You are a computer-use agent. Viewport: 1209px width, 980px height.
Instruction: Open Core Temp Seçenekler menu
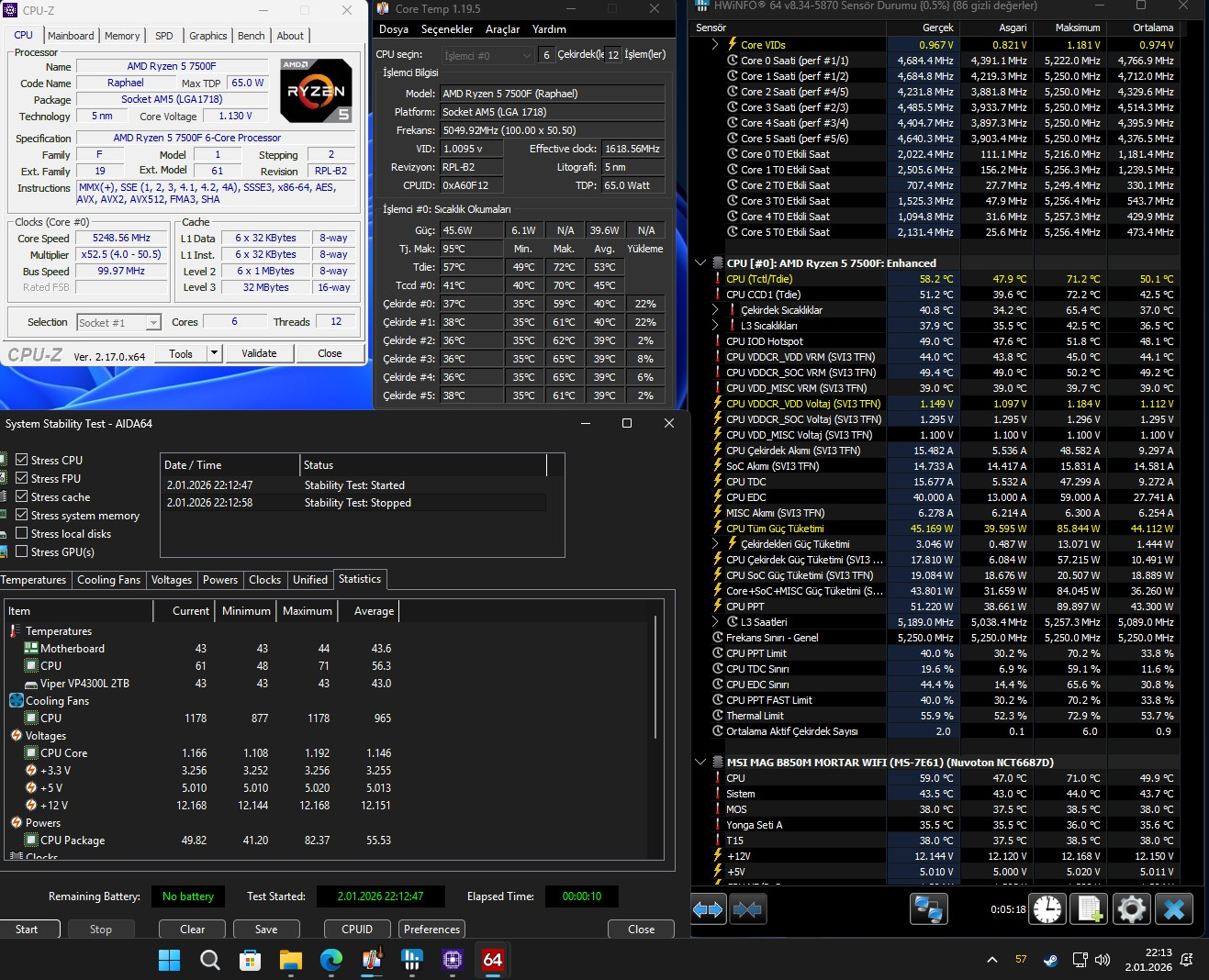click(447, 29)
